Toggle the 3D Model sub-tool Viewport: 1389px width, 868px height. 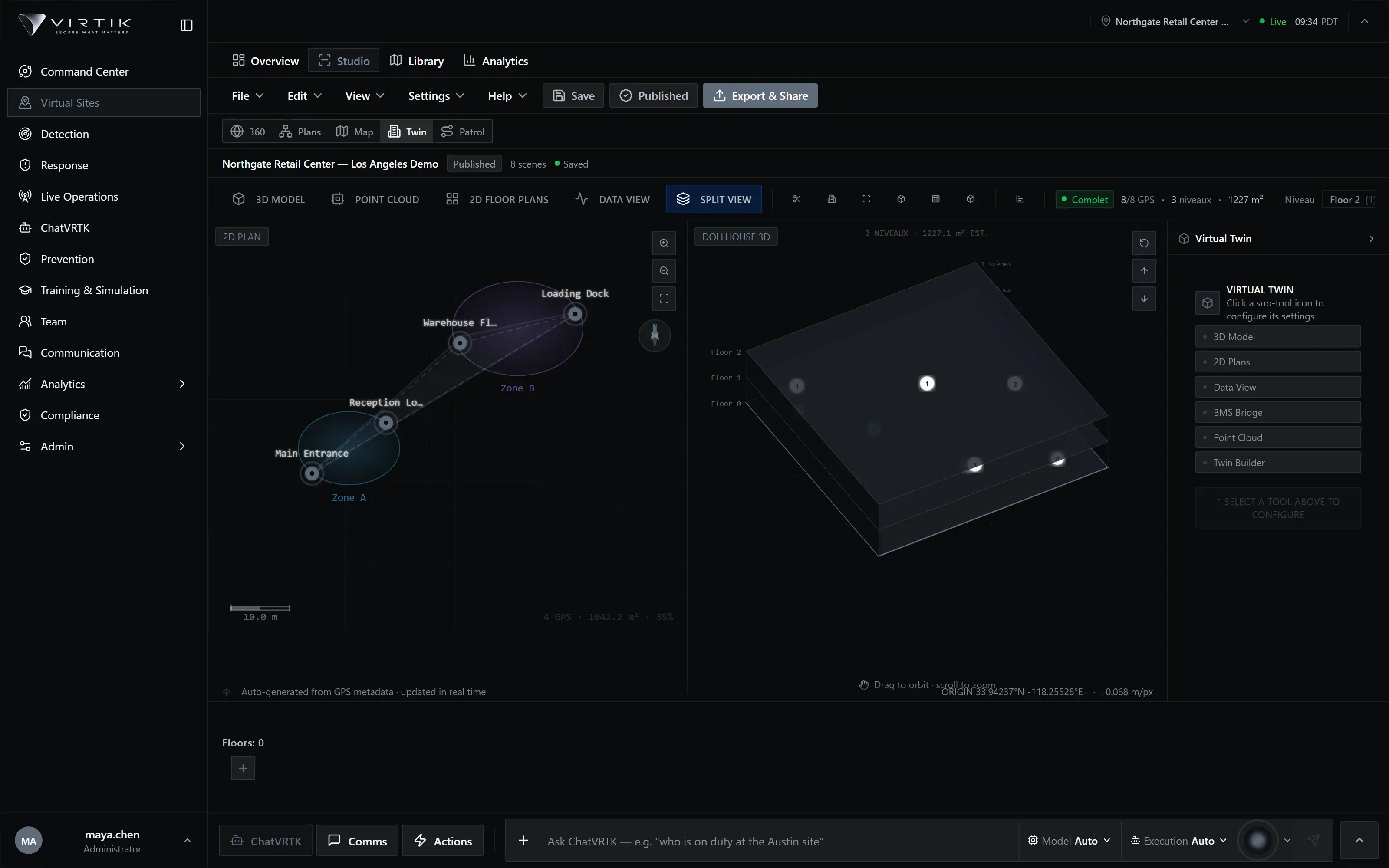point(1277,337)
